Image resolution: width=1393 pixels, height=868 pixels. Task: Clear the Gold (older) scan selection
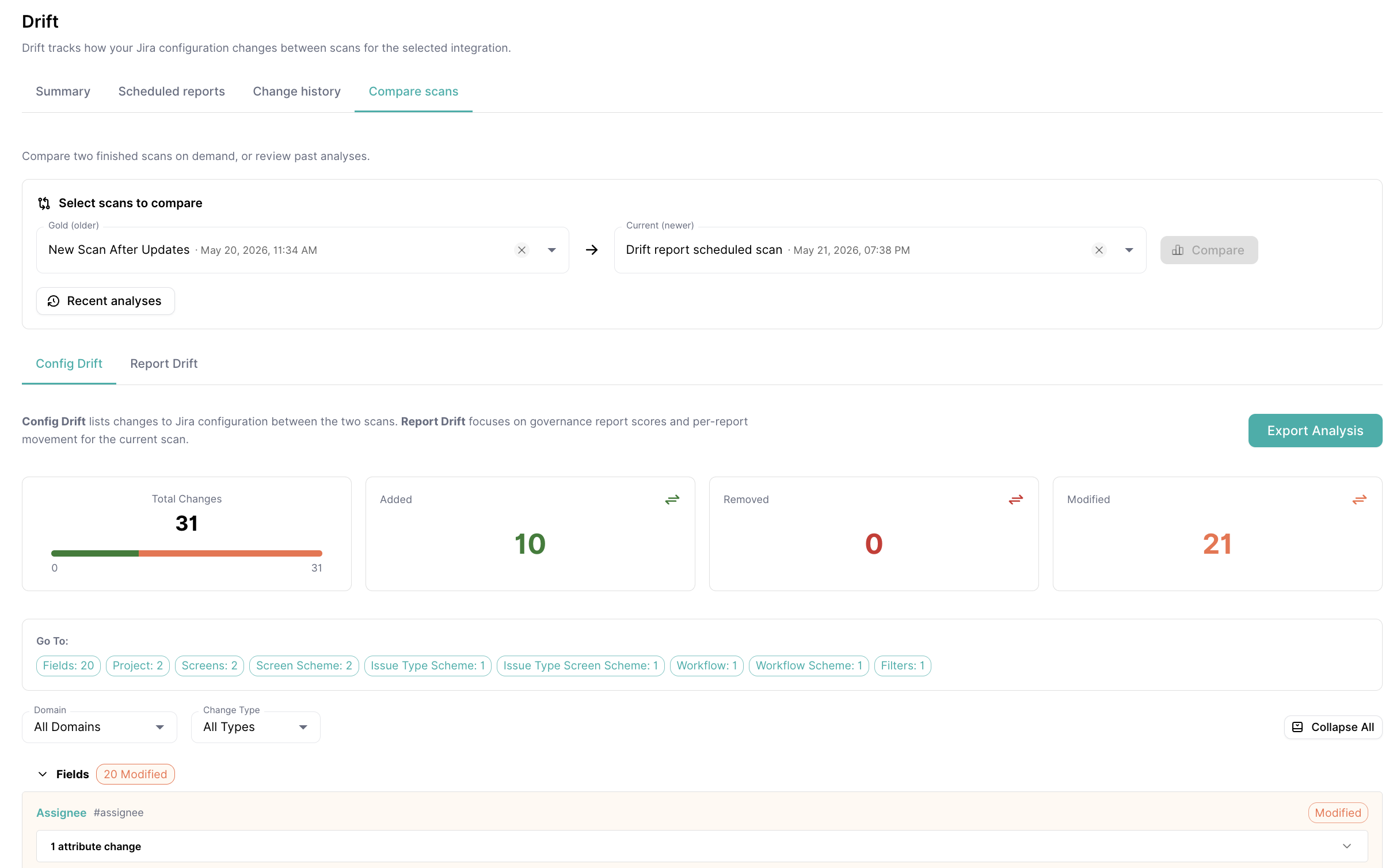(x=522, y=250)
